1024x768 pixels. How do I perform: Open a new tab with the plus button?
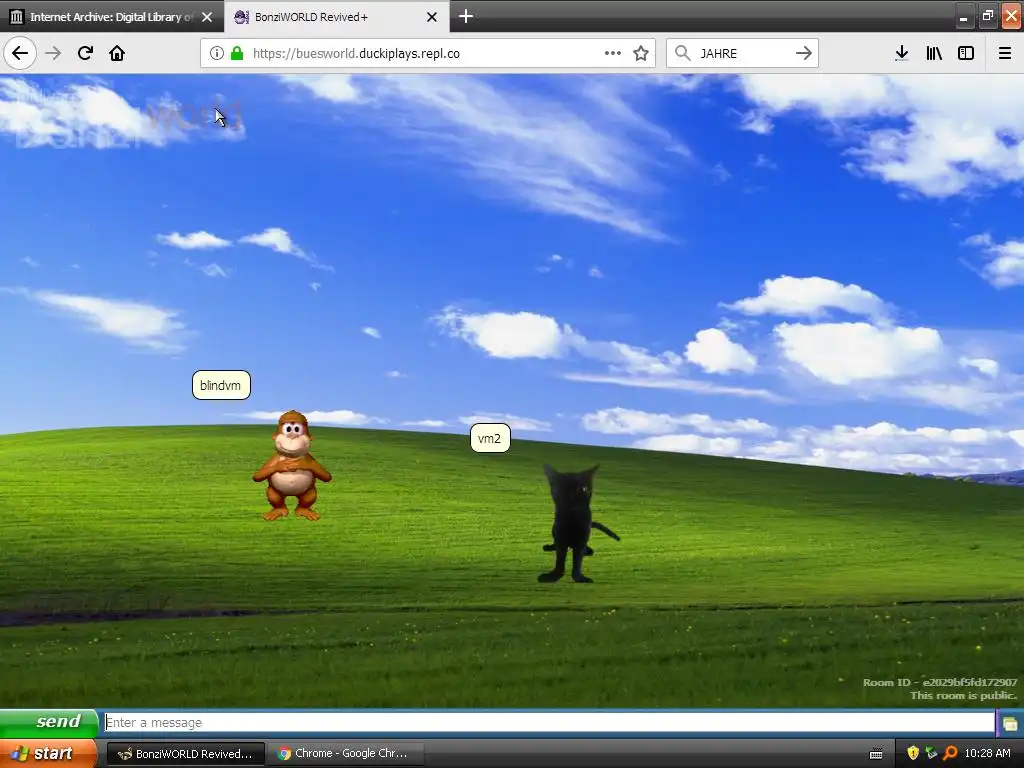pos(466,16)
